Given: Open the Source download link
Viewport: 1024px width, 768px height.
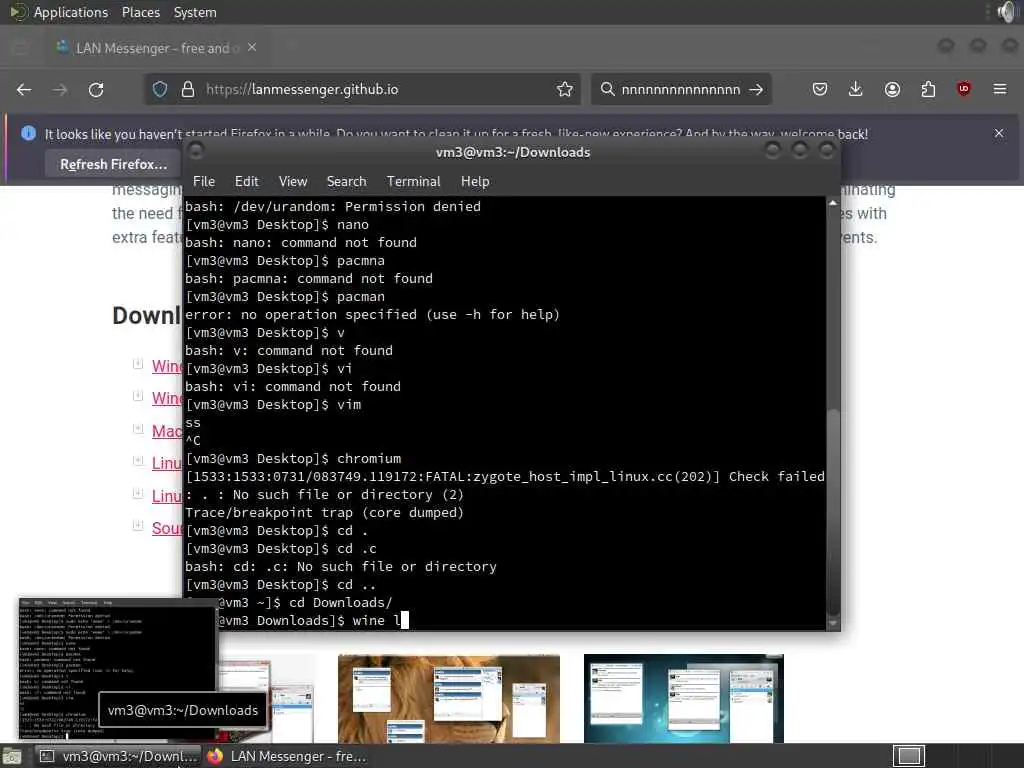Looking at the screenshot, I should pos(167,528).
